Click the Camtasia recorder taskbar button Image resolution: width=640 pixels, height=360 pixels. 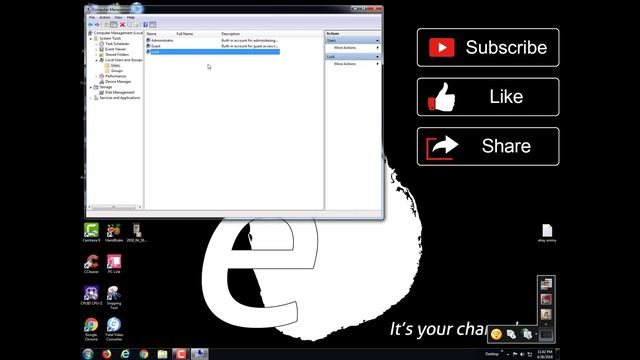pos(181,354)
